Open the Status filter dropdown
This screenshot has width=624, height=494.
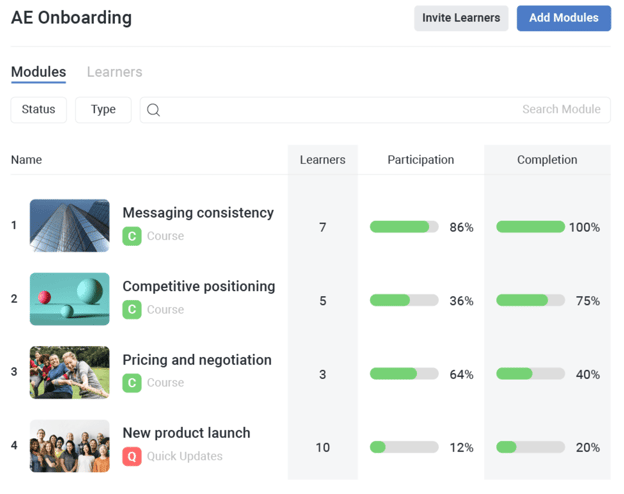coord(39,110)
